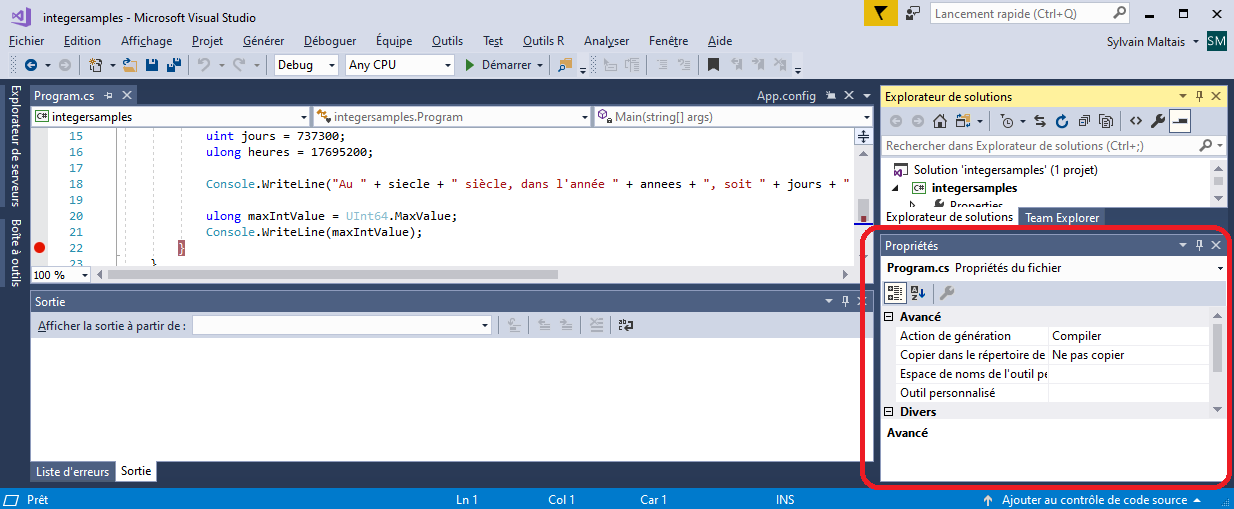
Task: Click the Save All toolbar icon
Action: tap(173, 65)
